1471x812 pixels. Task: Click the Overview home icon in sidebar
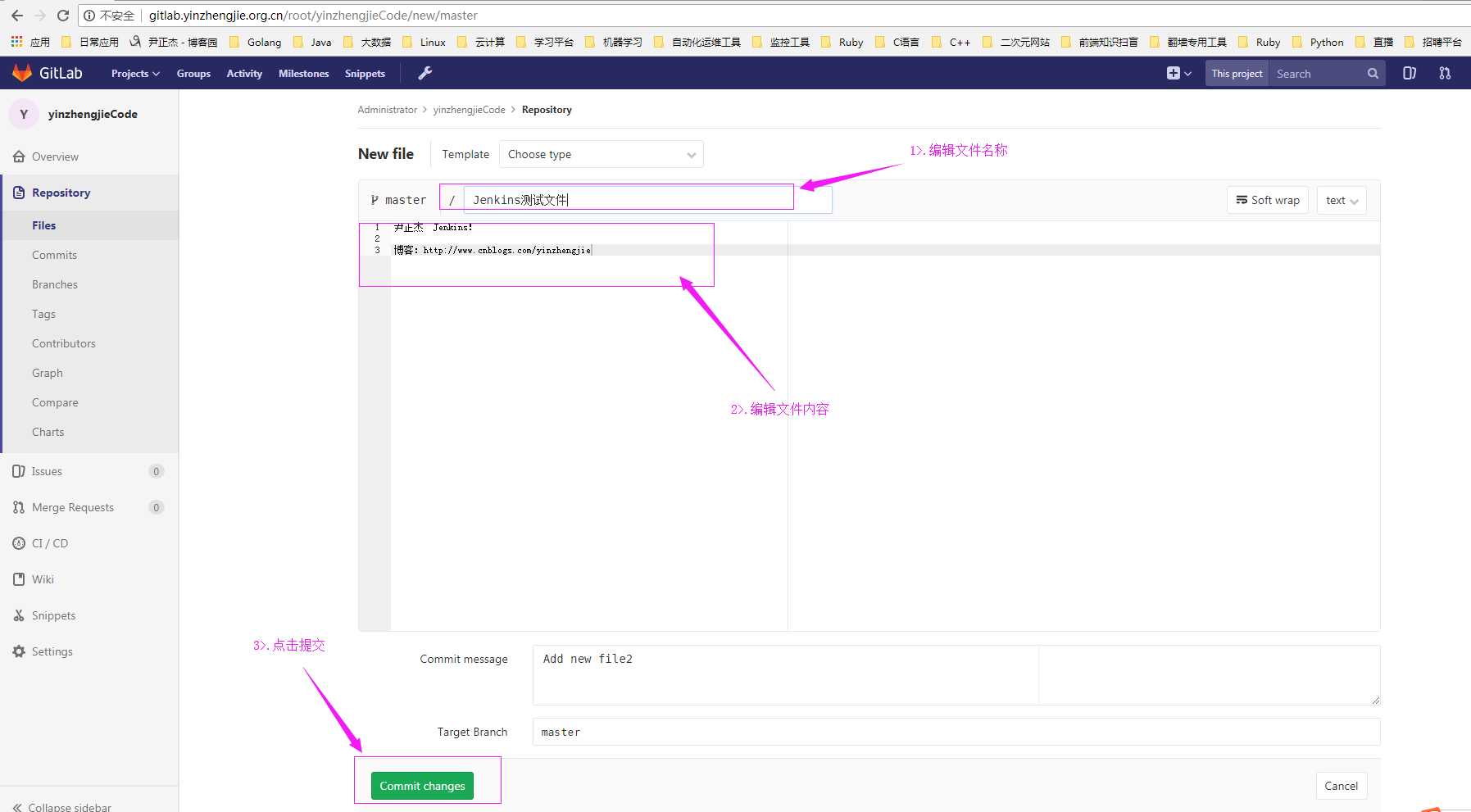pos(19,157)
